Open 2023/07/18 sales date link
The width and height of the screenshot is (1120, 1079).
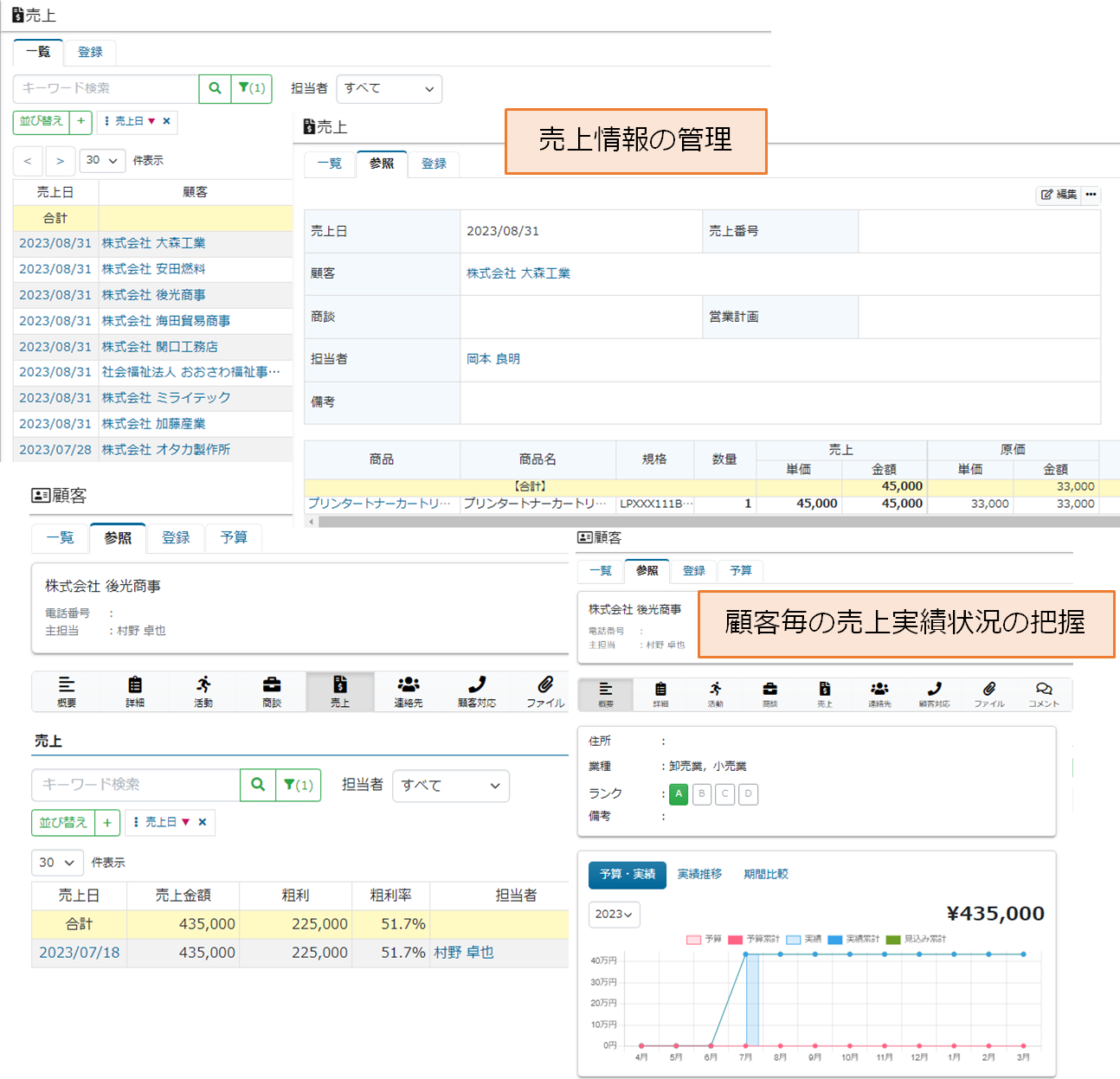coord(80,953)
